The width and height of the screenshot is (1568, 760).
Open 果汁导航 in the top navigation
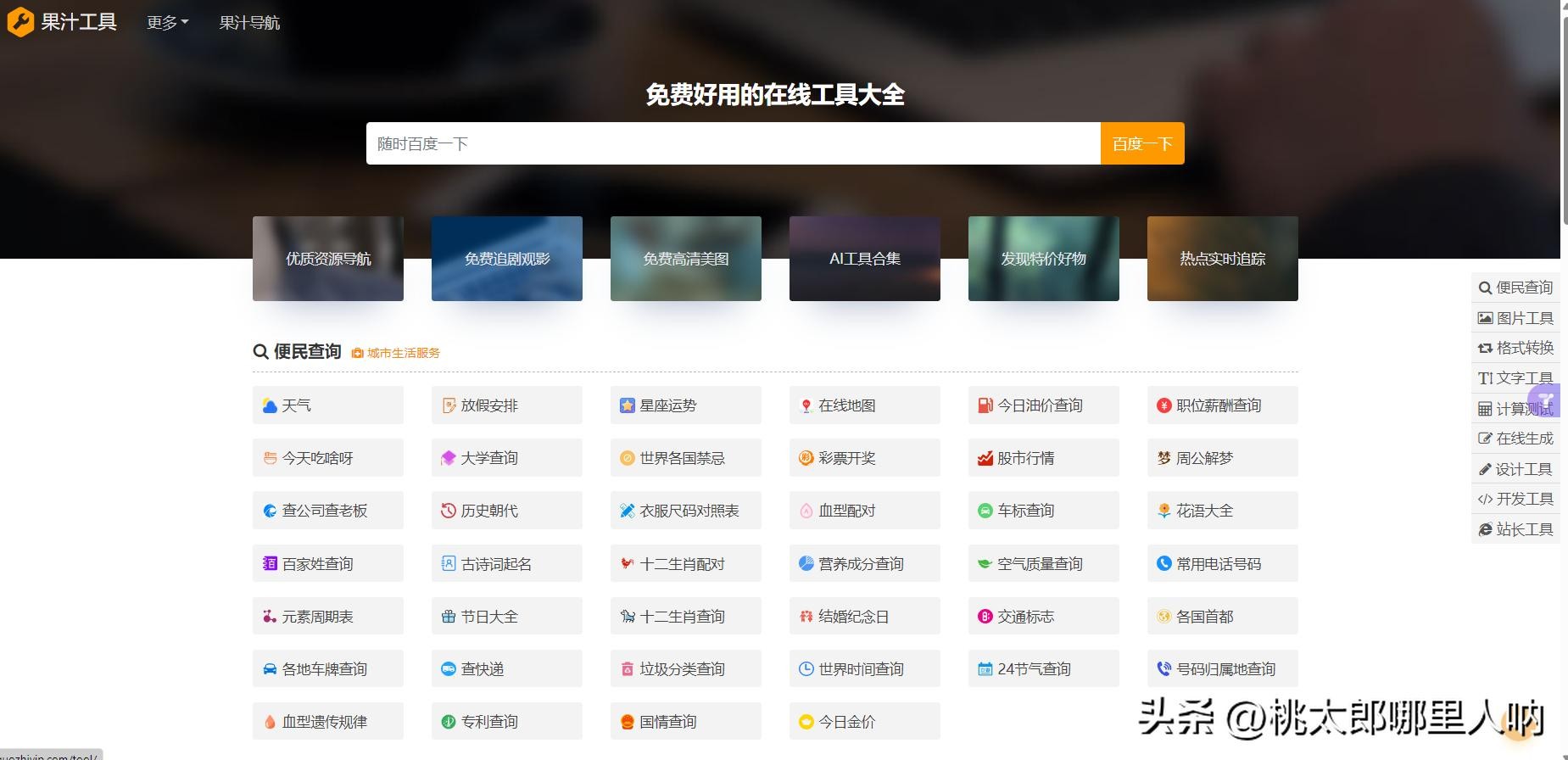(249, 23)
